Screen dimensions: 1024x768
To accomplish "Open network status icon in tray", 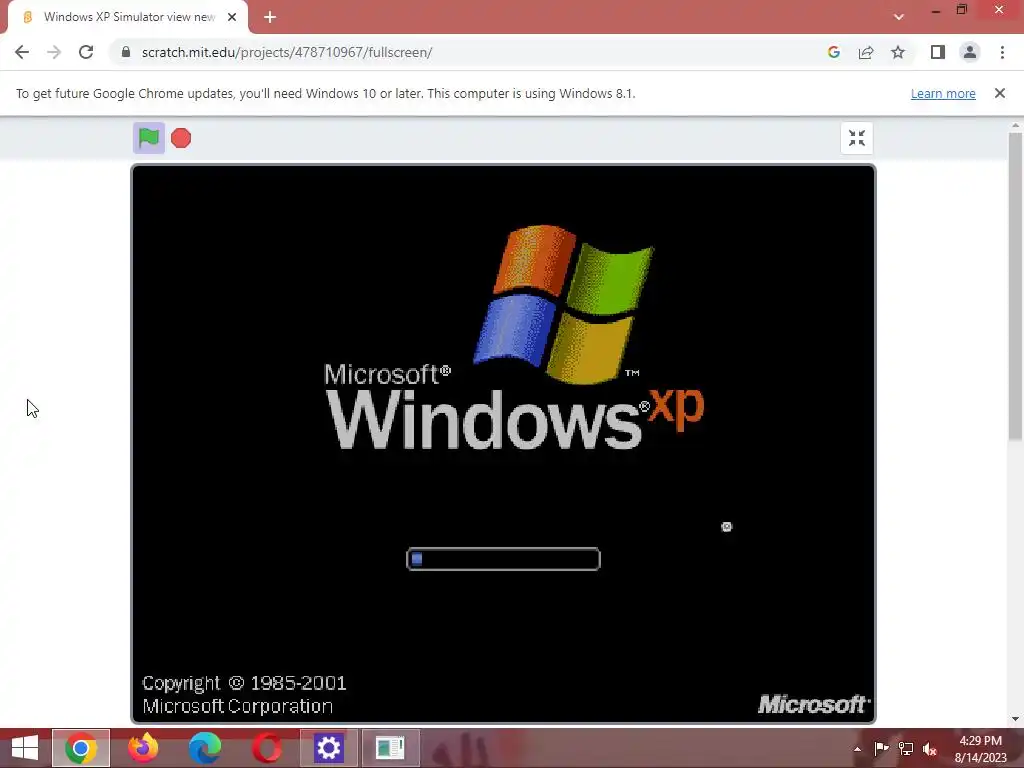I will coord(906,749).
